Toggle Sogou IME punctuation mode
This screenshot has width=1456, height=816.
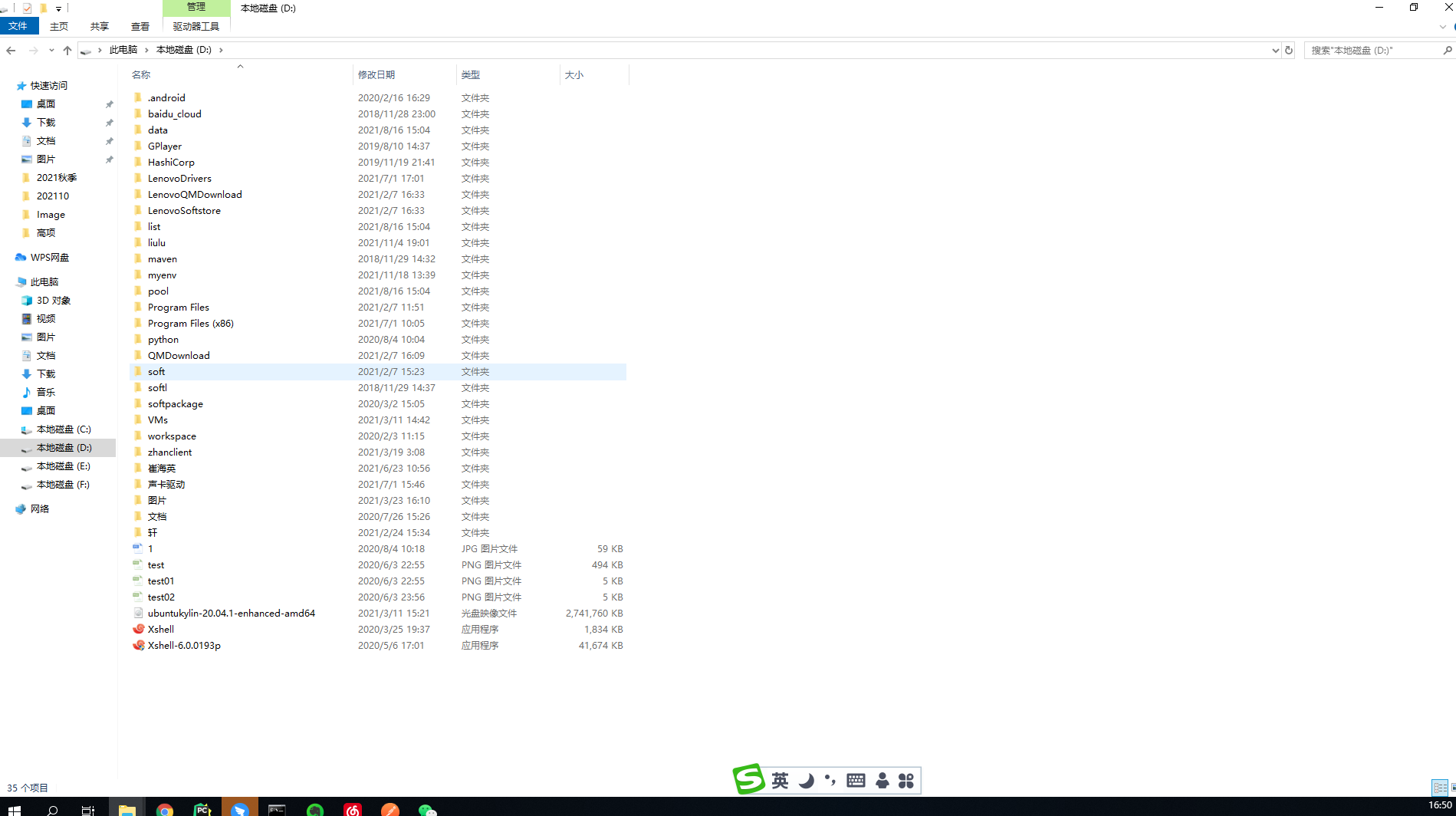pyautogui.click(x=830, y=781)
